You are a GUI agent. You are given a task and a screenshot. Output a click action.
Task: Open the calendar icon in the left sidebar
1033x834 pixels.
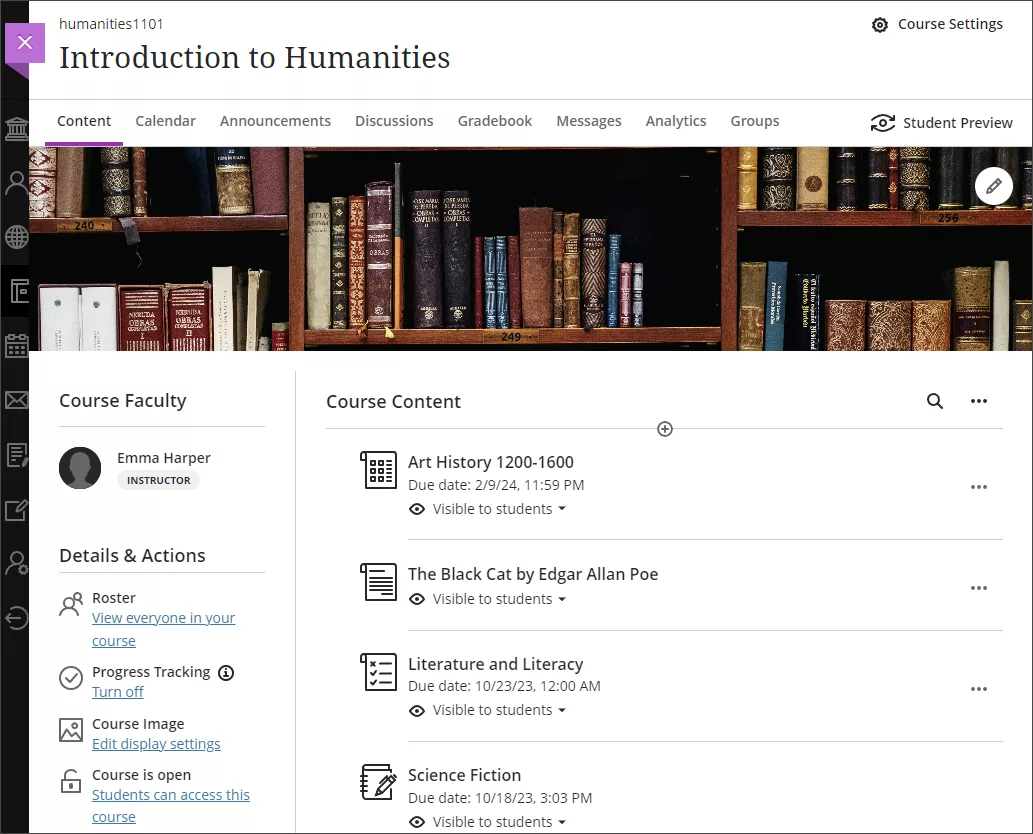[x=16, y=346]
